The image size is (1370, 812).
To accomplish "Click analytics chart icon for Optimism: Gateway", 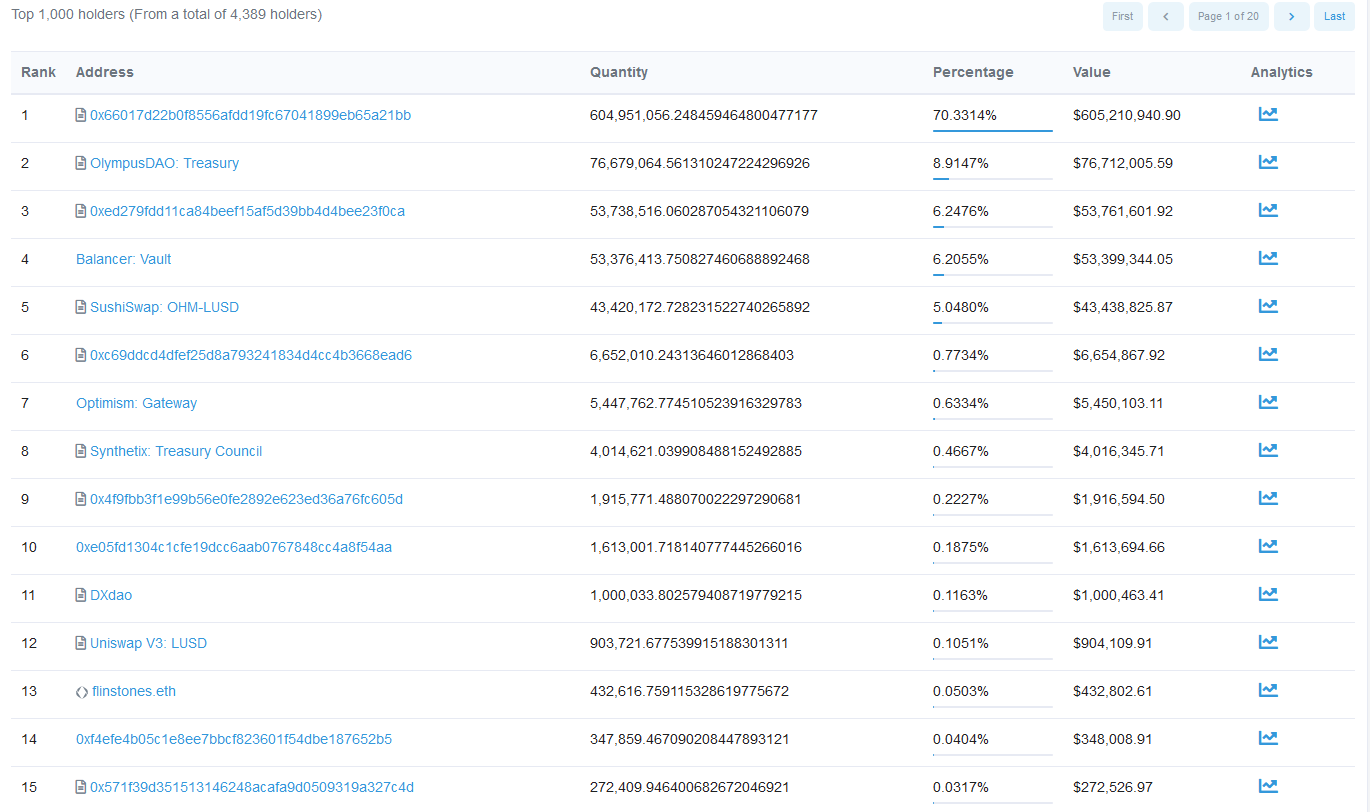I will (1268, 402).
